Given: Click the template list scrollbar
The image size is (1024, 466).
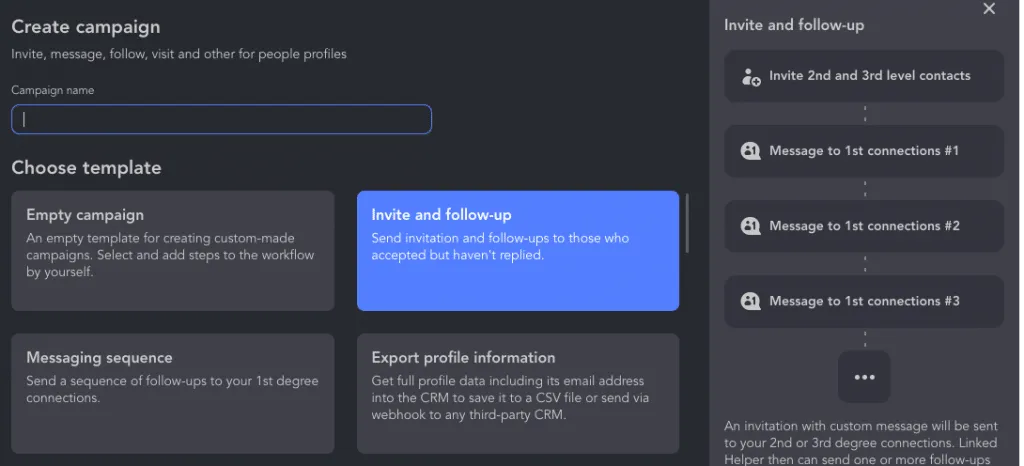Looking at the screenshot, I should pyautogui.click(x=687, y=223).
